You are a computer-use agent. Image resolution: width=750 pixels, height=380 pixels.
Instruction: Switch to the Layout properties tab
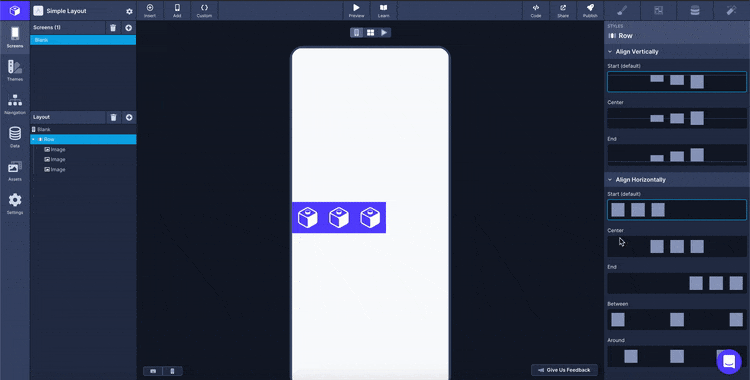[x=659, y=11]
